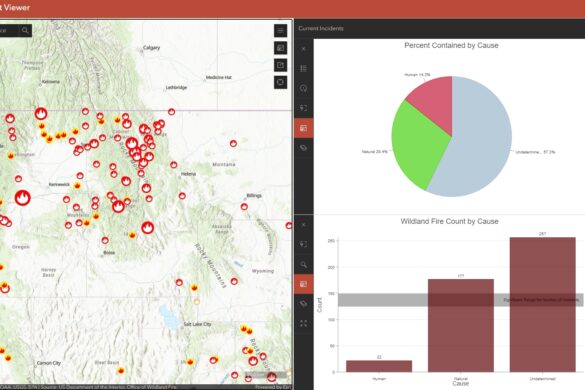Click the circular refresh map button
This screenshot has height=390, width=585.
(x=280, y=82)
